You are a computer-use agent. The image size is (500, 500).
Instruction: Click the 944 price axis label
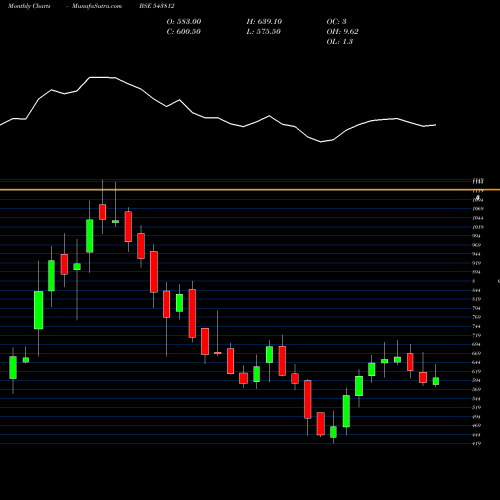coord(477,254)
